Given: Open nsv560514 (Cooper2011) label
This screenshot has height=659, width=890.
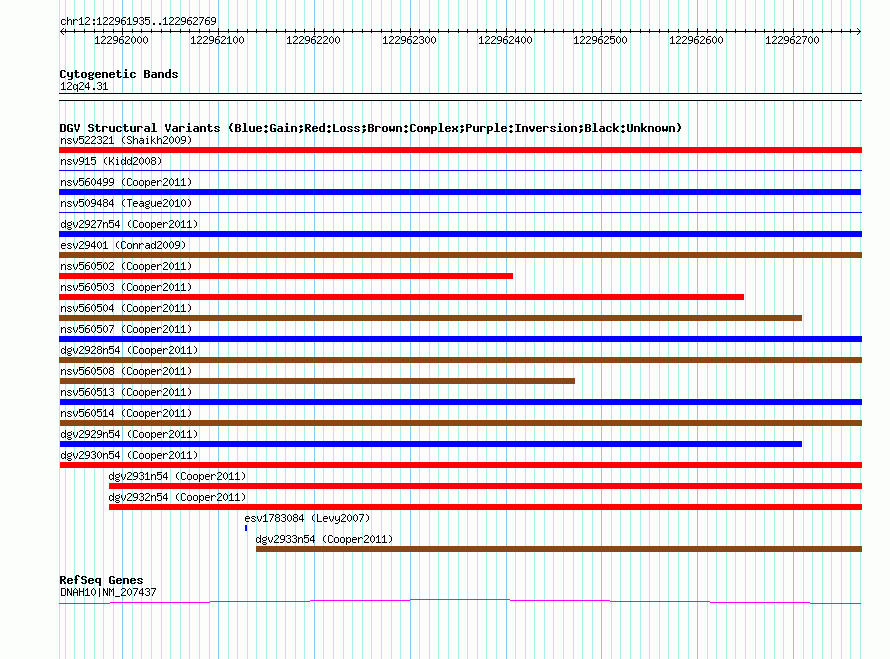Looking at the screenshot, I should point(126,413).
